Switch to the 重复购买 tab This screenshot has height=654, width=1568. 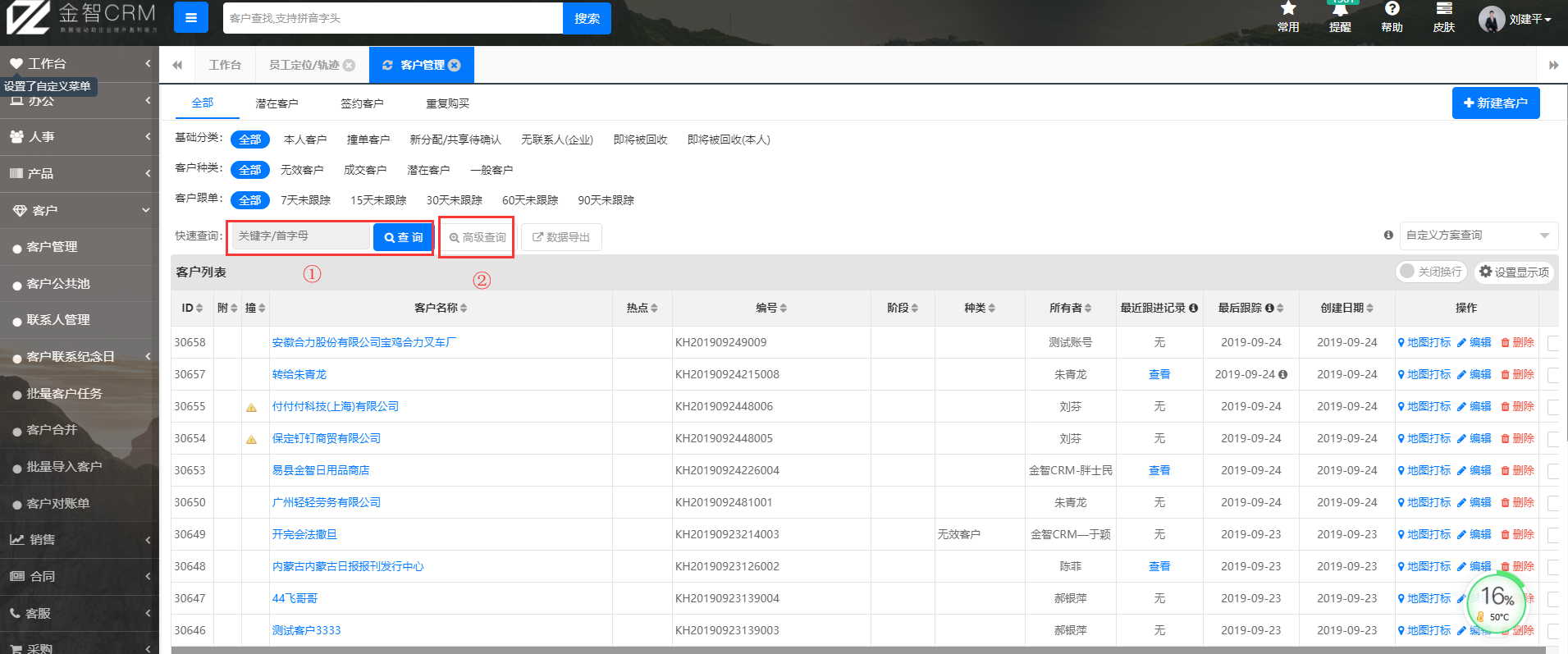447,103
